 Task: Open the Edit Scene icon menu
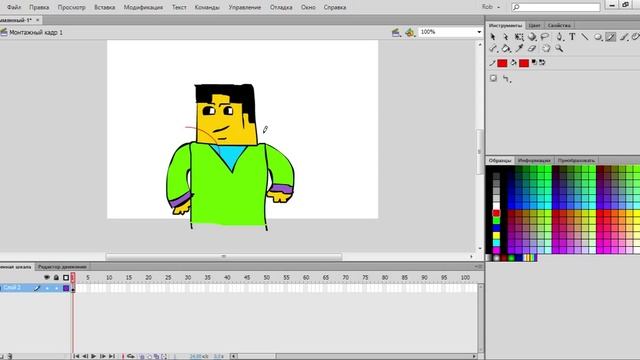pyautogui.click(x=396, y=33)
